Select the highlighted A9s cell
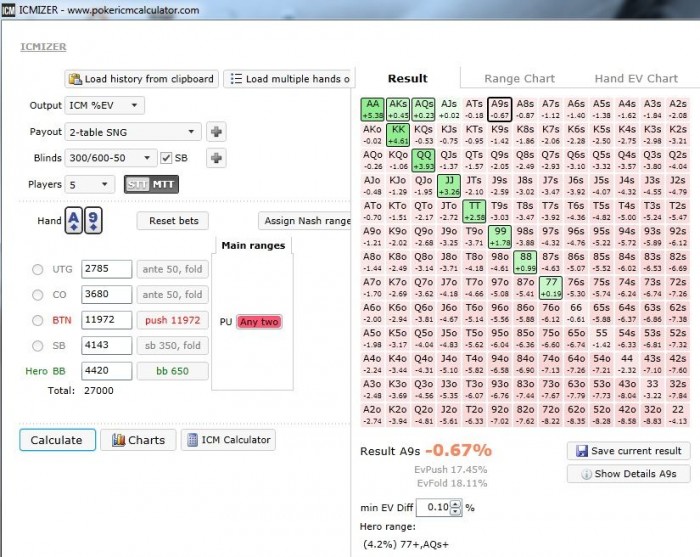The width and height of the screenshot is (700, 557). [500, 109]
